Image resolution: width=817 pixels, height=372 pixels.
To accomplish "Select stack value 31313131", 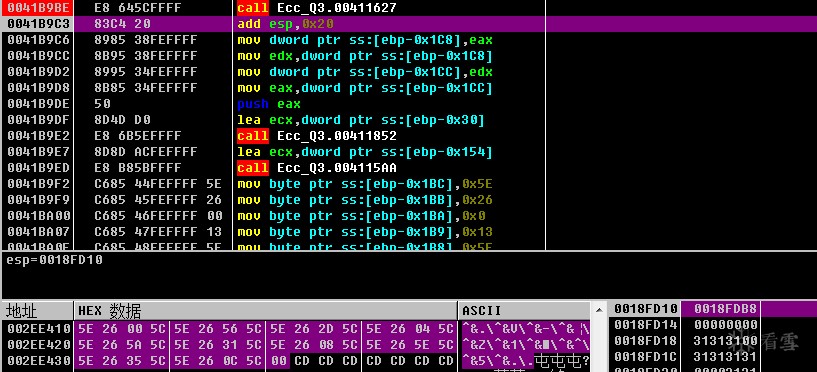I will (x=725, y=357).
